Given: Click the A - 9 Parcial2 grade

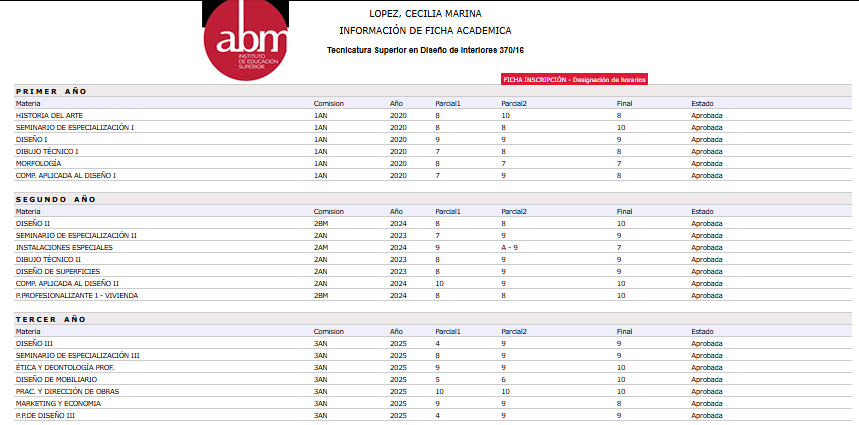Looking at the screenshot, I should pyautogui.click(x=509, y=247).
